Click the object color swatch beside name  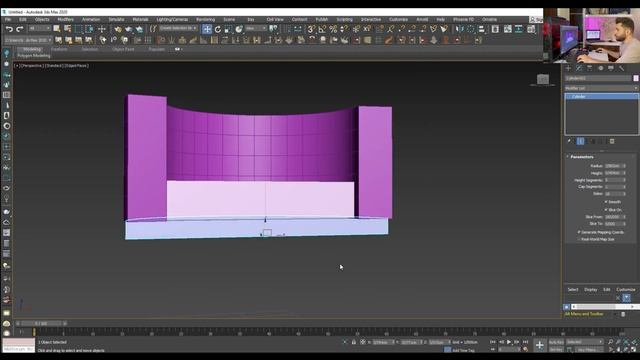tap(636, 78)
